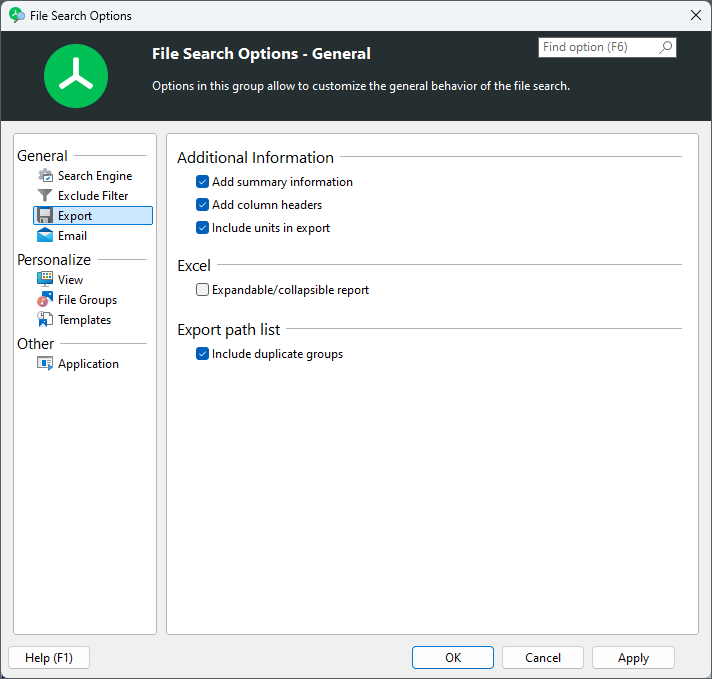Uncheck Include duplicate groups option
Image resolution: width=712 pixels, height=679 pixels.
tap(203, 354)
